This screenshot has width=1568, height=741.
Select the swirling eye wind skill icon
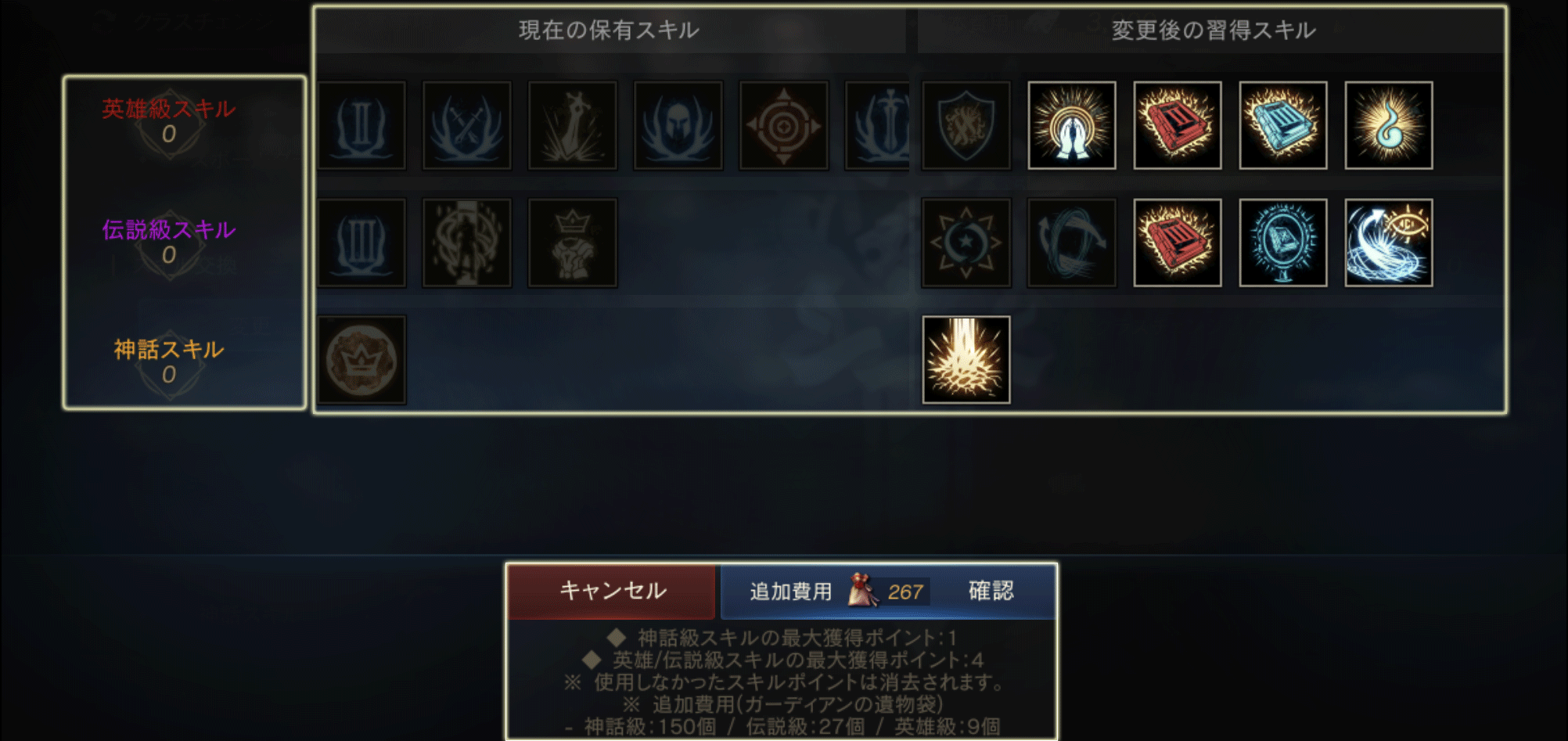click(x=1388, y=243)
